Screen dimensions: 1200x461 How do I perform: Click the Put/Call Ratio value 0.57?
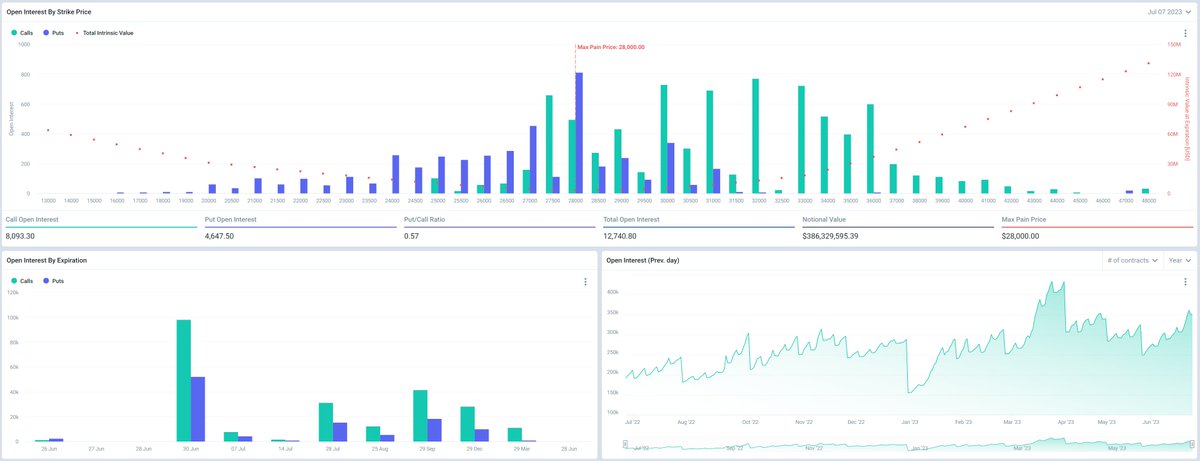pyautogui.click(x=412, y=236)
